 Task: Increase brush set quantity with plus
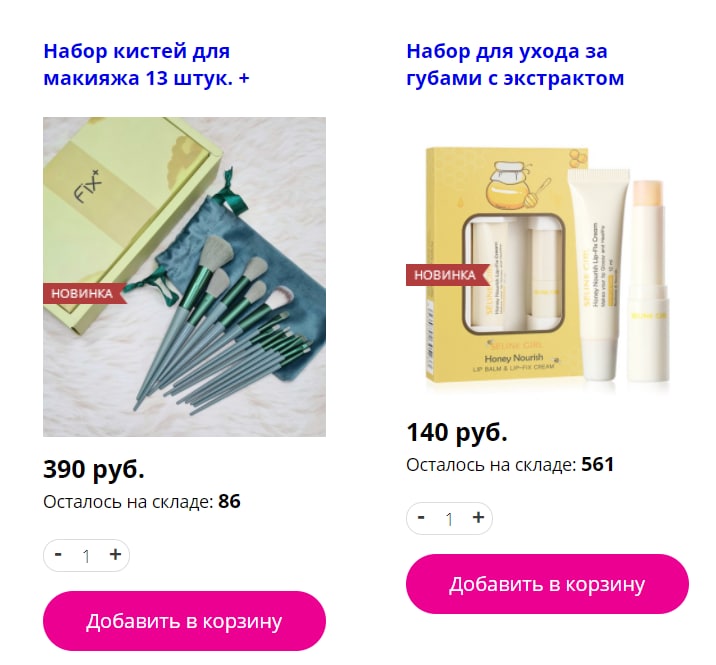[x=116, y=554]
